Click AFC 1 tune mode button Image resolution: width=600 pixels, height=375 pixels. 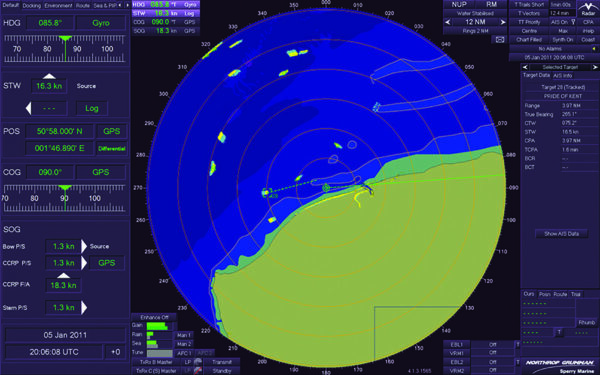[184, 353]
